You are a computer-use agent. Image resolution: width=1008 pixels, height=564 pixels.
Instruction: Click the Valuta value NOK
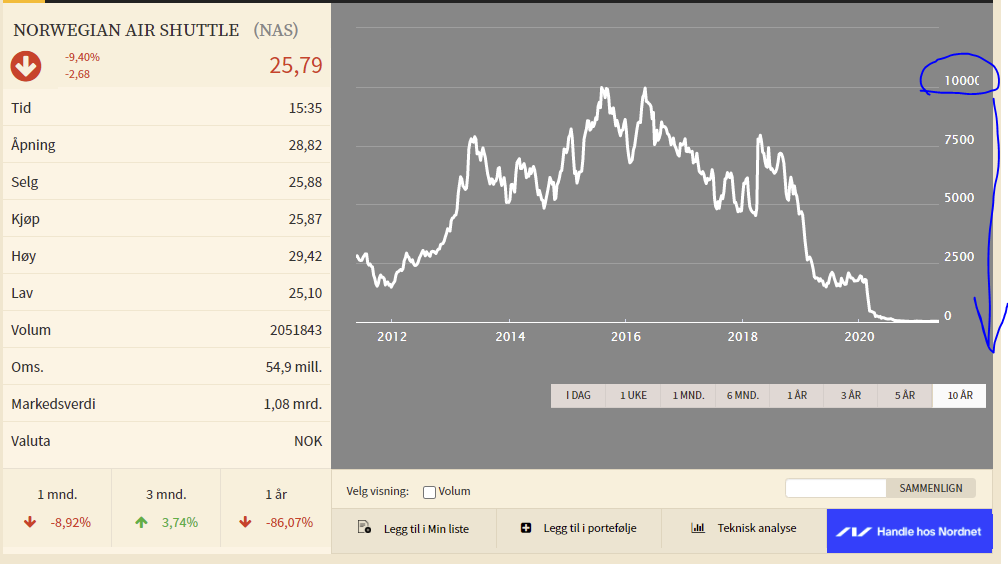308,441
